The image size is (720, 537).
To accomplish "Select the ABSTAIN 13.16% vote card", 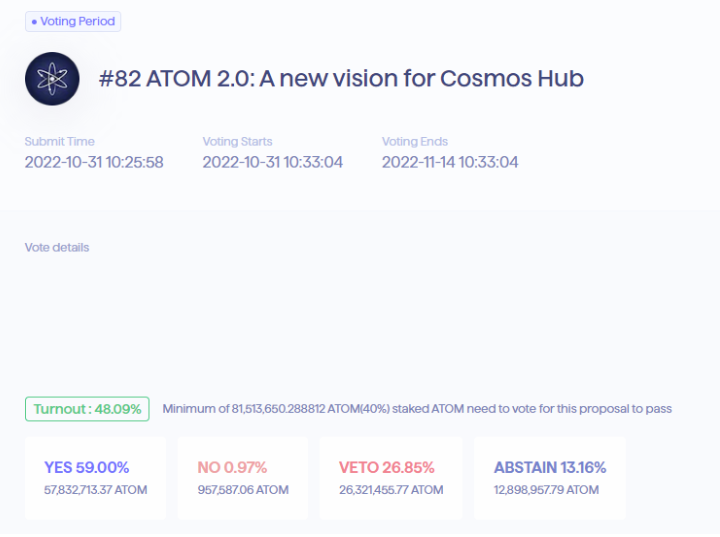I will point(550,478).
